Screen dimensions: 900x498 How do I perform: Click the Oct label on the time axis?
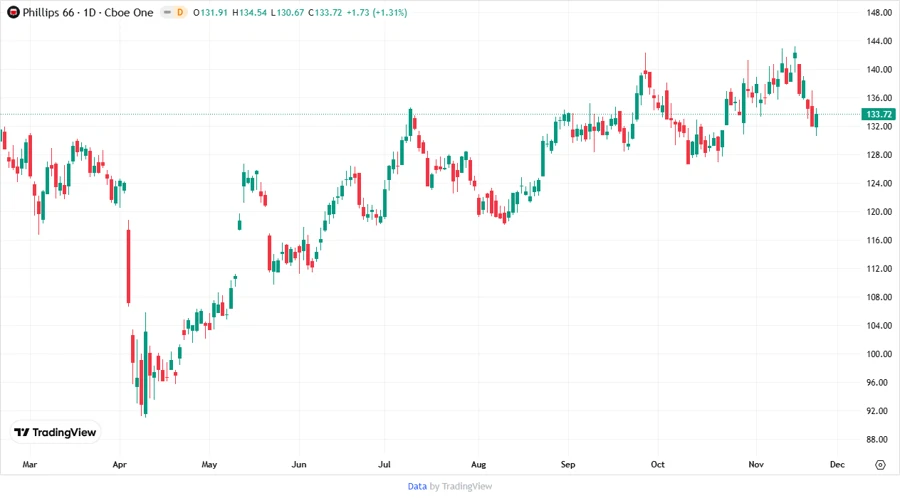[x=658, y=465]
